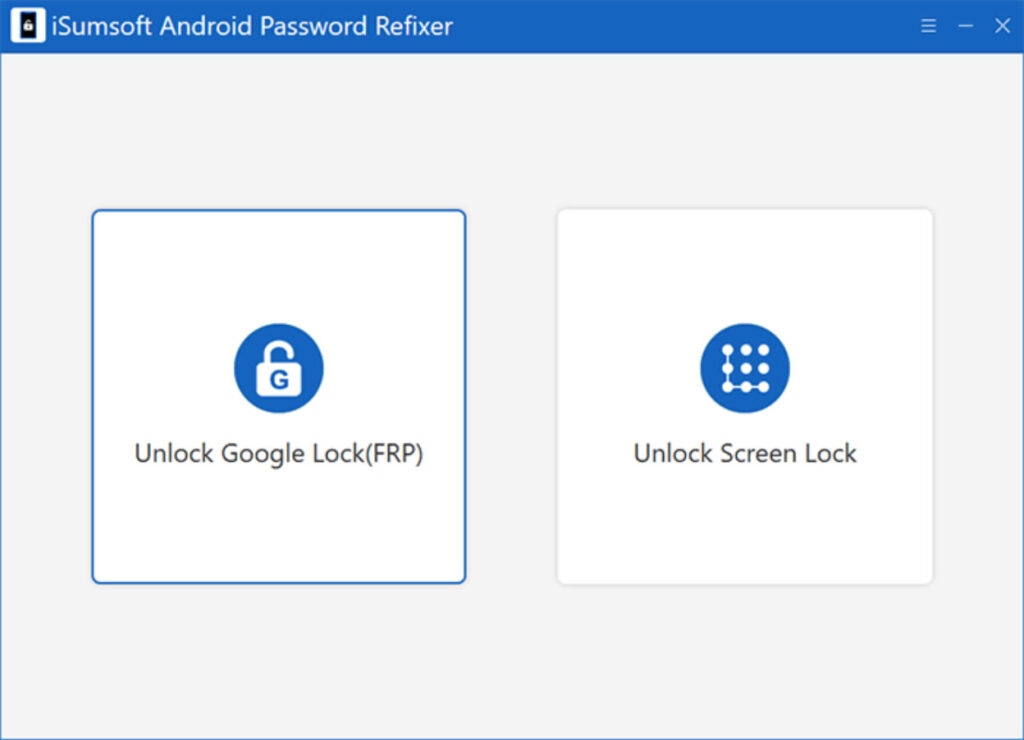
Task: Click the letter G on the padlock
Action: pos(279,379)
